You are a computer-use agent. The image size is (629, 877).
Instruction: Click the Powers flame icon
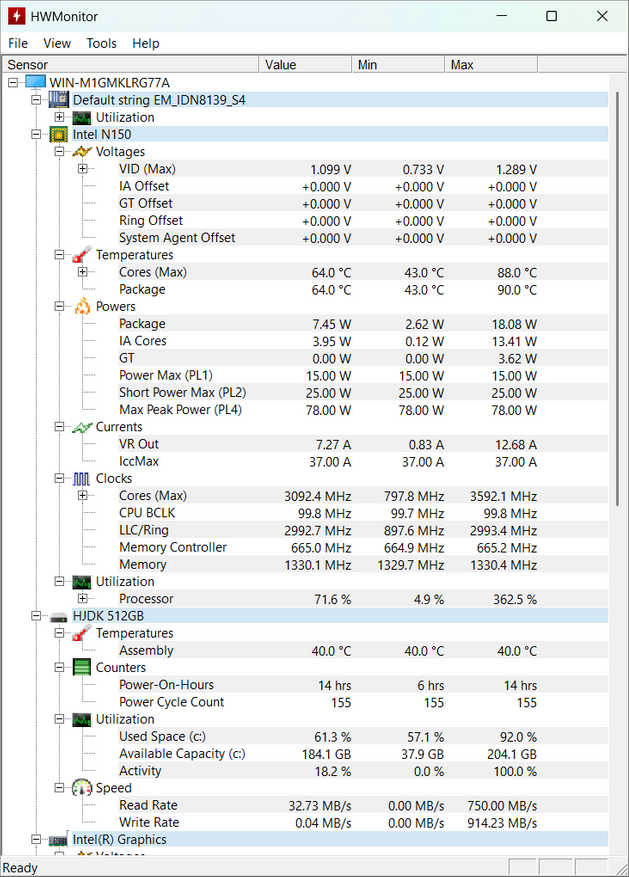coord(82,307)
